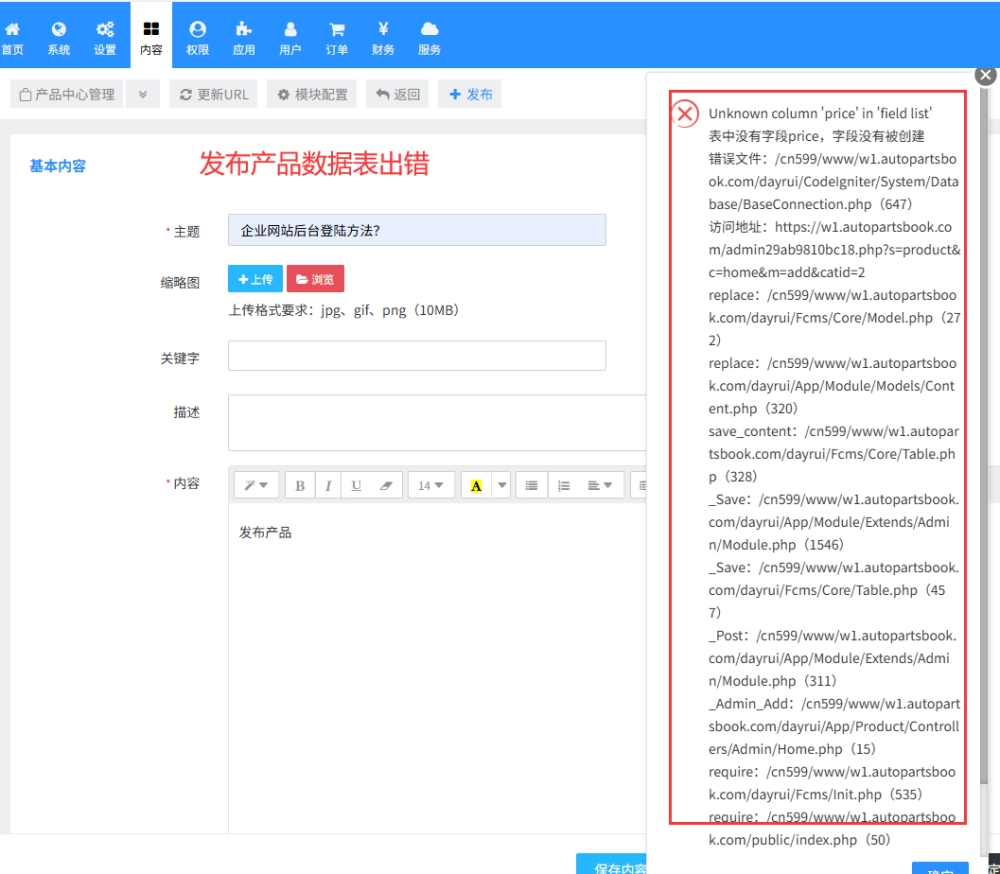Click the blue 上传 upload button
Screen dimensions: 1000x874
255,279
